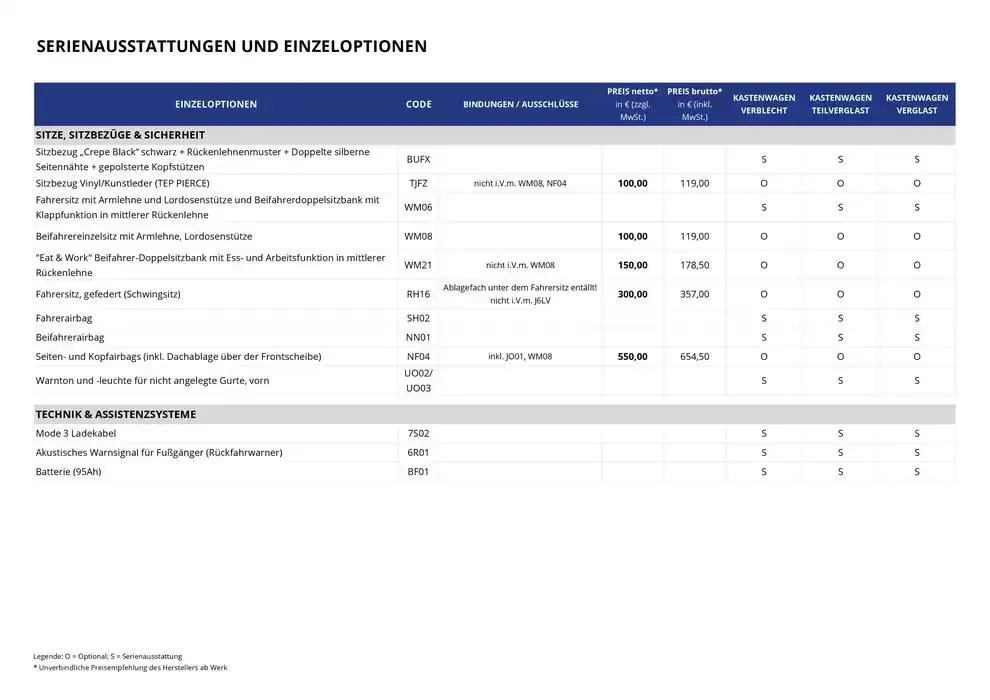The height and width of the screenshot is (700, 990).
Task: Click the PREIS netto column header
Action: pos(632,104)
